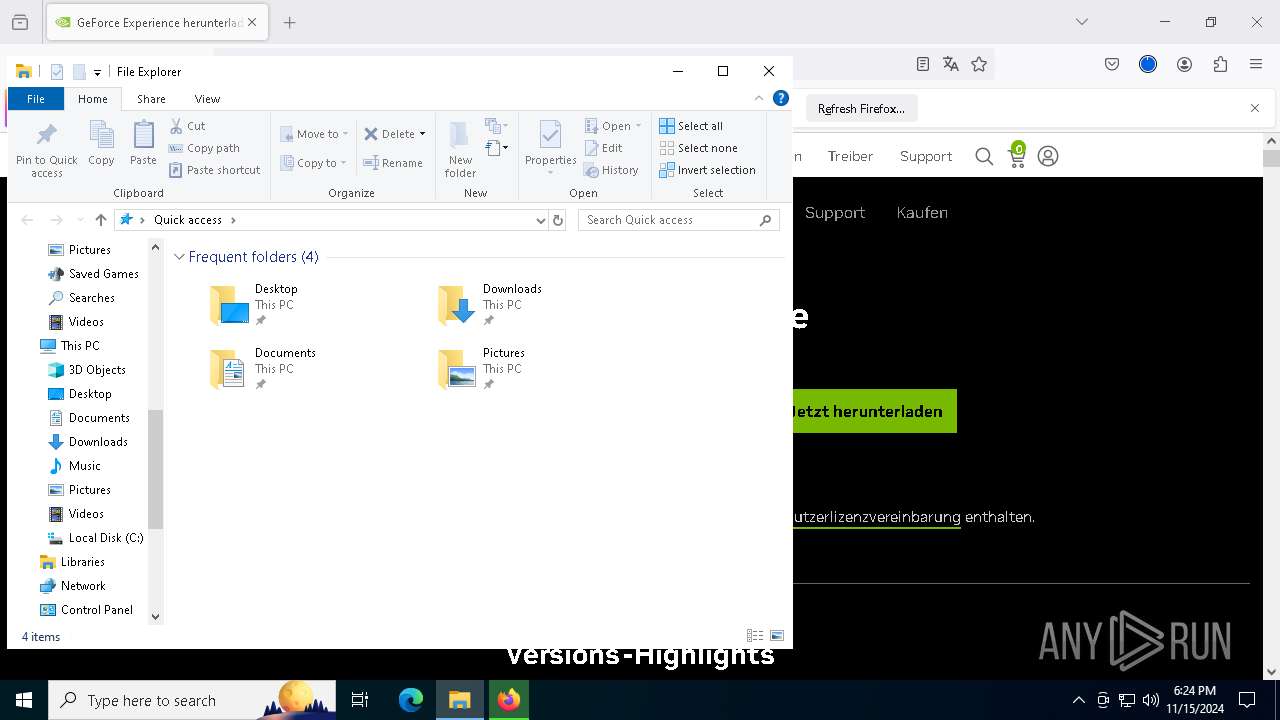The height and width of the screenshot is (720, 1280).
Task: Open Music in navigation pane
Action: click(75, 466)
